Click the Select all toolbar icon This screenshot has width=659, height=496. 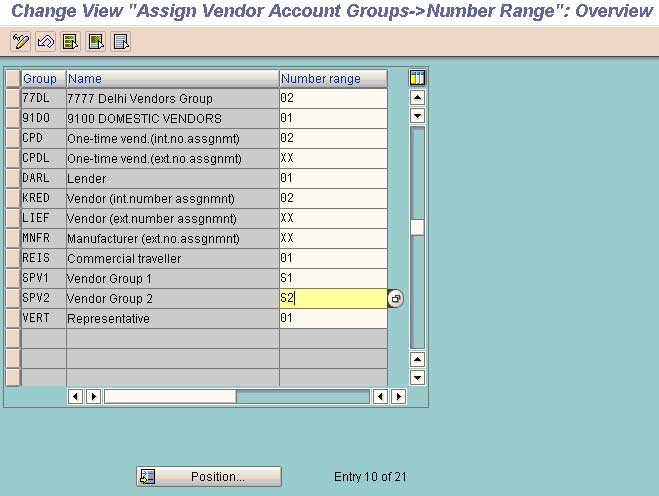(x=71, y=42)
